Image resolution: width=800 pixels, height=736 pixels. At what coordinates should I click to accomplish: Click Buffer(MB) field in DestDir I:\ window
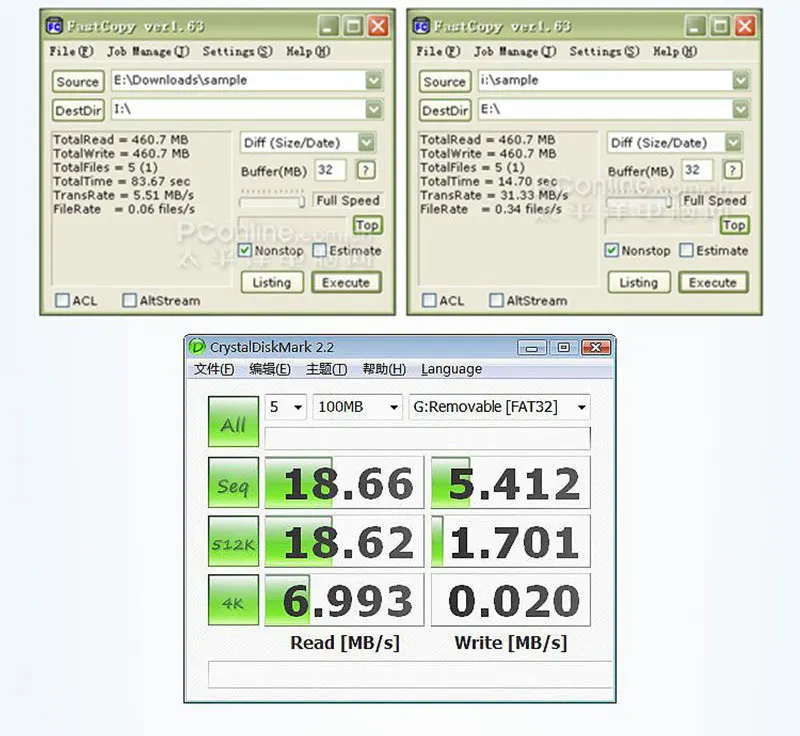pos(330,170)
